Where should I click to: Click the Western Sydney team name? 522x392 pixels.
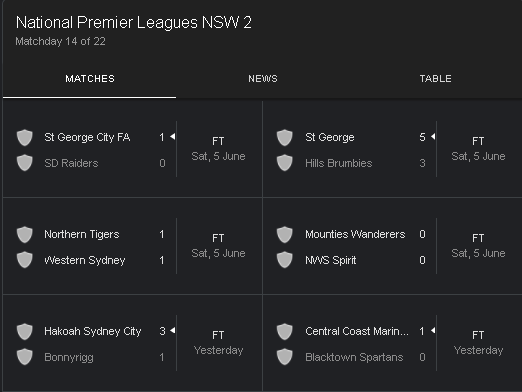[x=85, y=260]
